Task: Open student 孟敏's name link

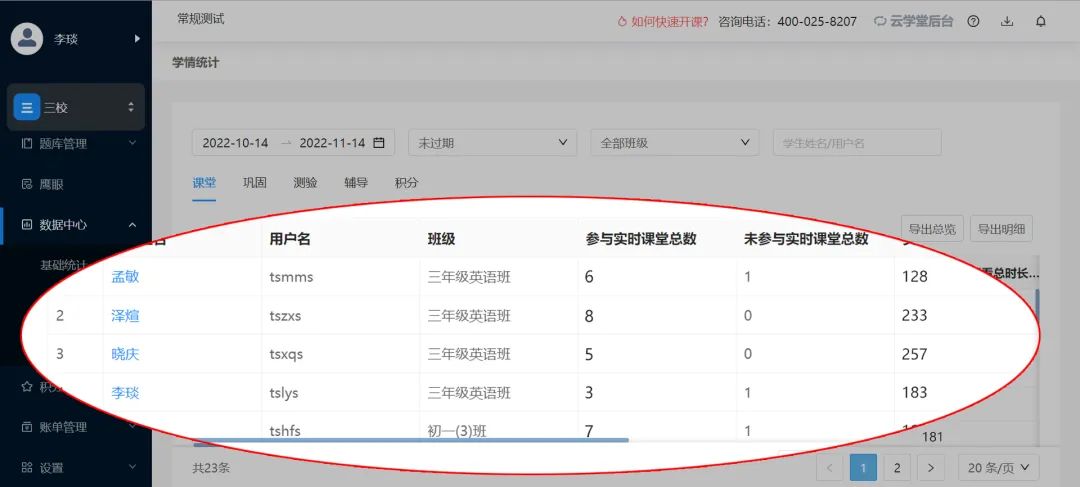Action: tap(125, 277)
